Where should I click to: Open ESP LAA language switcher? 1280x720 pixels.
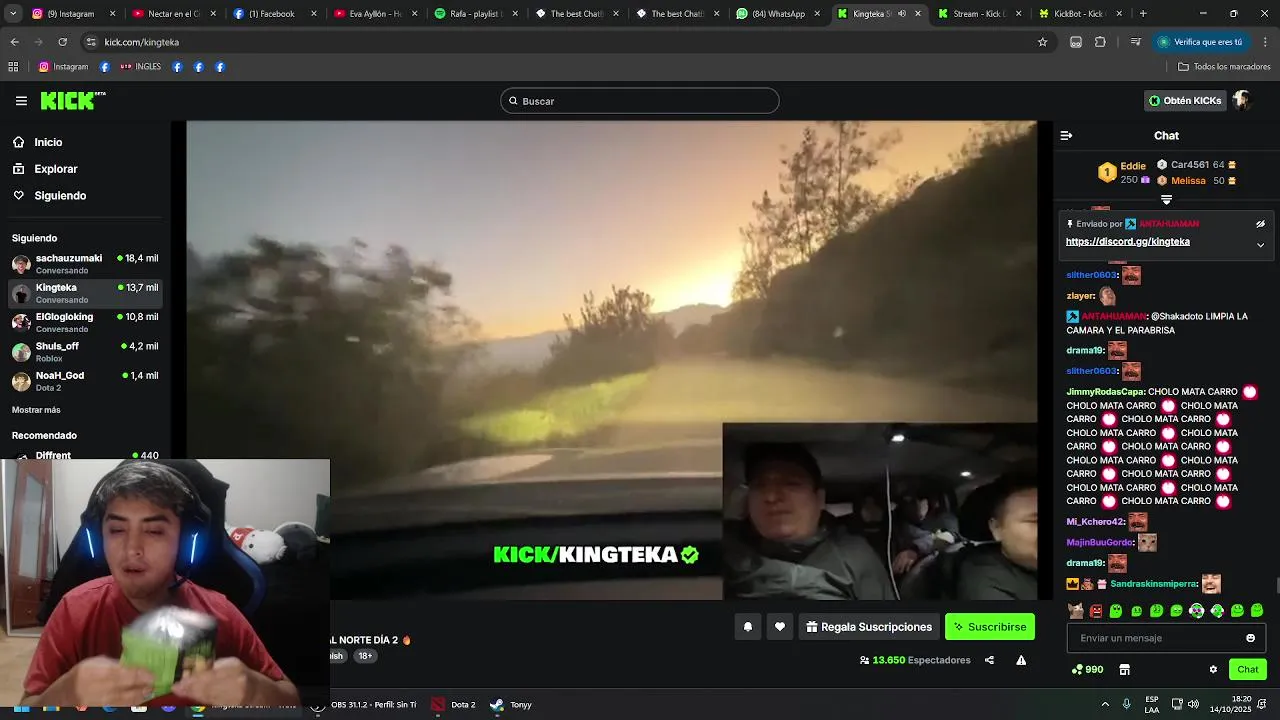tap(1152, 704)
